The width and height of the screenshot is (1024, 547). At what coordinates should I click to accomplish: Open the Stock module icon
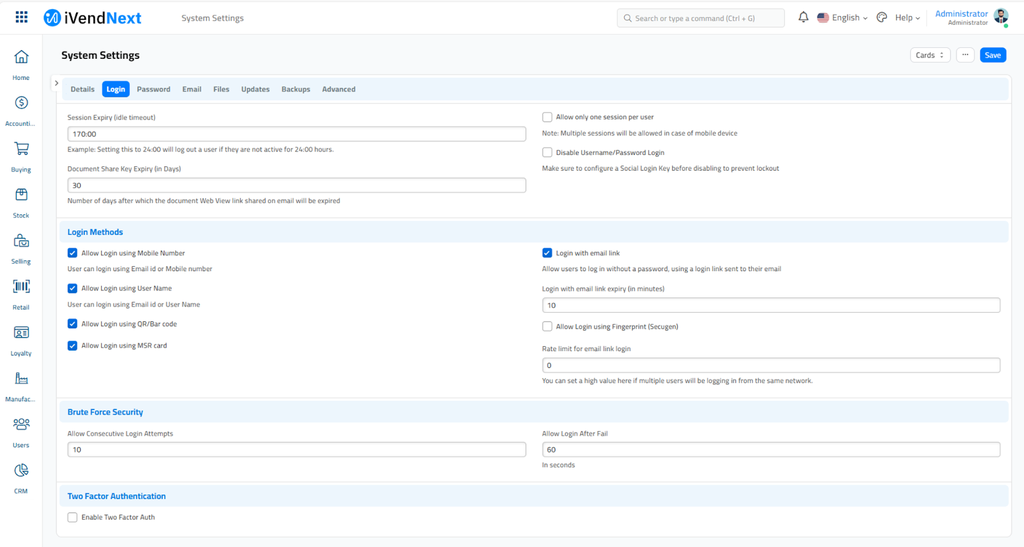[21, 195]
